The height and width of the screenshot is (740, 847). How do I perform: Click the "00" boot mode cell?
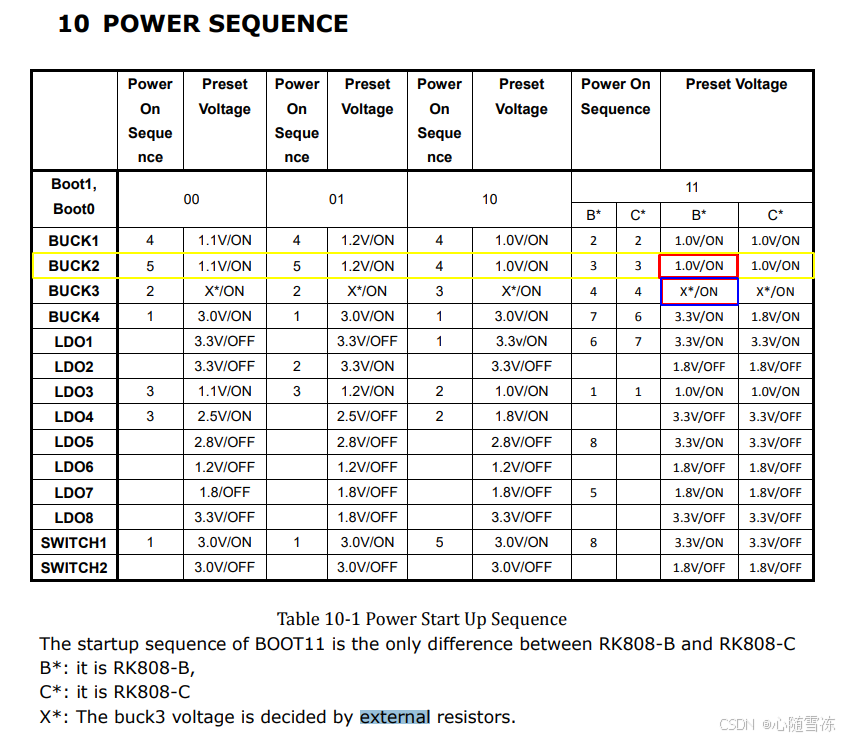pos(191,199)
